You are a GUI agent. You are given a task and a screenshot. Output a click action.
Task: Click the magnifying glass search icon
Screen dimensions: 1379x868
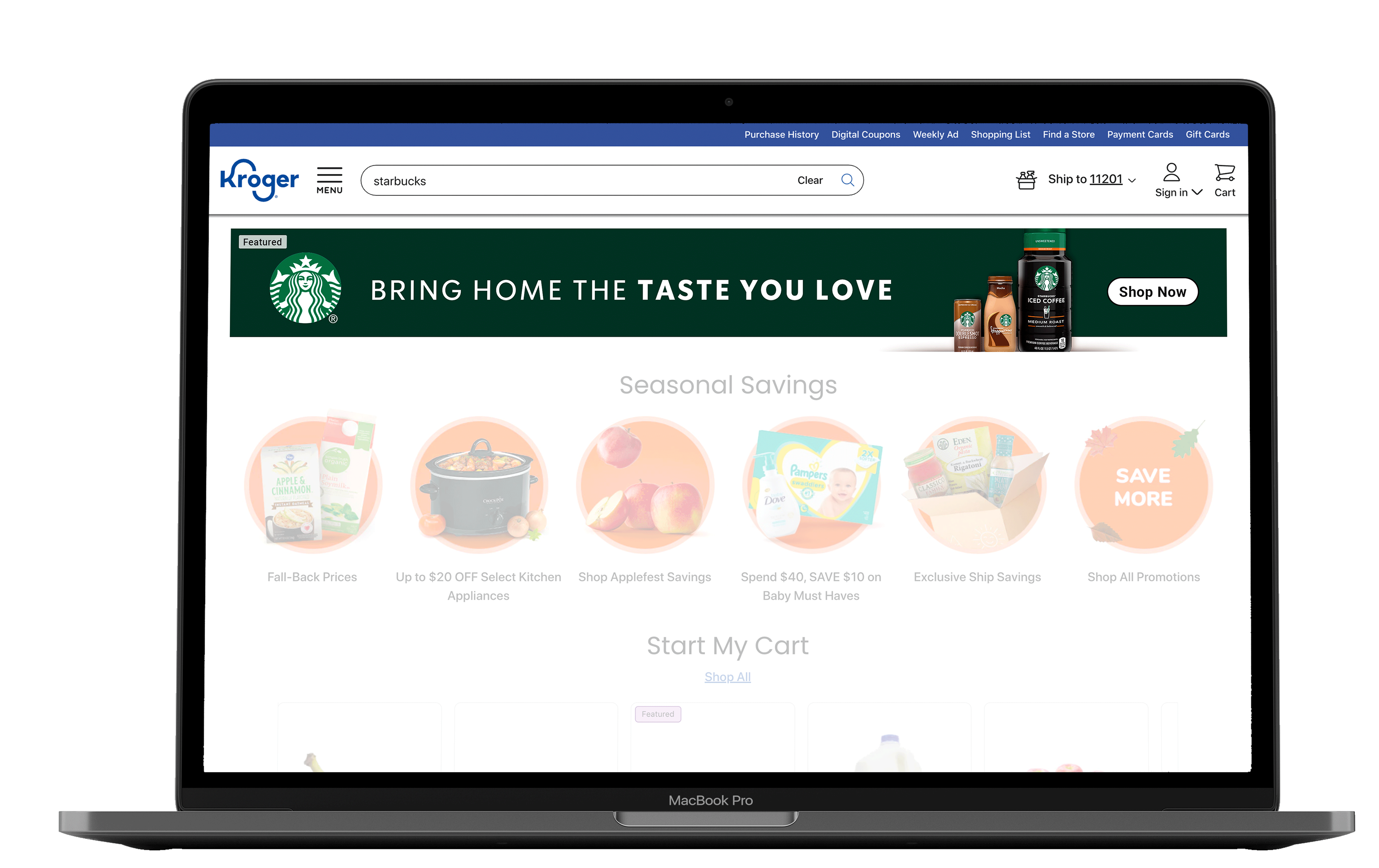848,180
